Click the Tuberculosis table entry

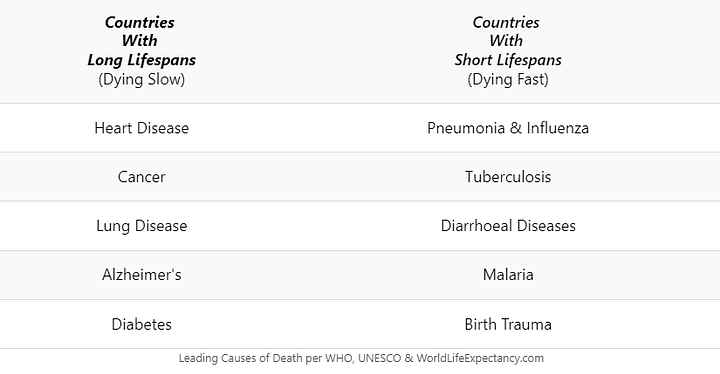(508, 177)
